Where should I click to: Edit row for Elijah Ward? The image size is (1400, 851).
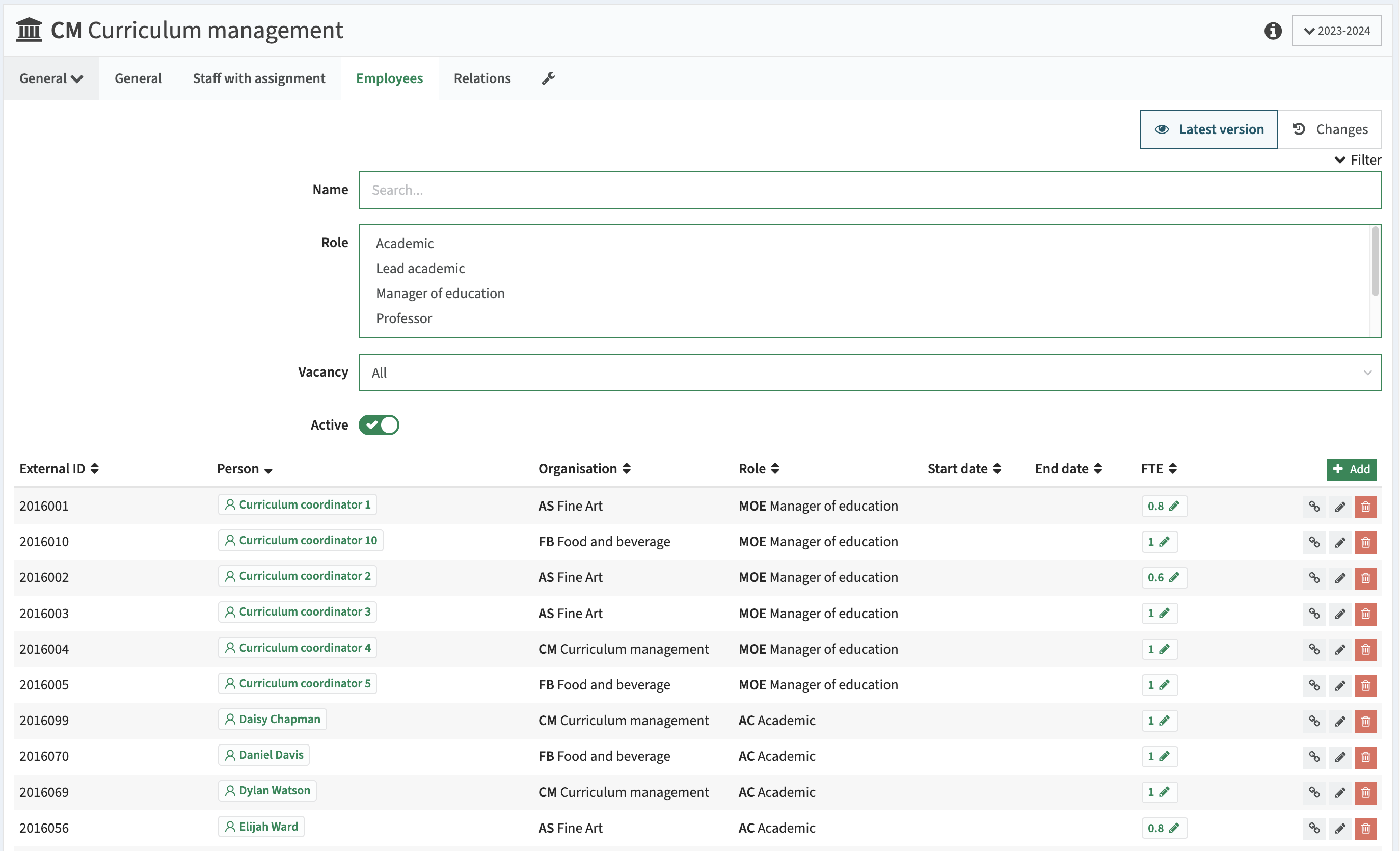(x=1340, y=829)
